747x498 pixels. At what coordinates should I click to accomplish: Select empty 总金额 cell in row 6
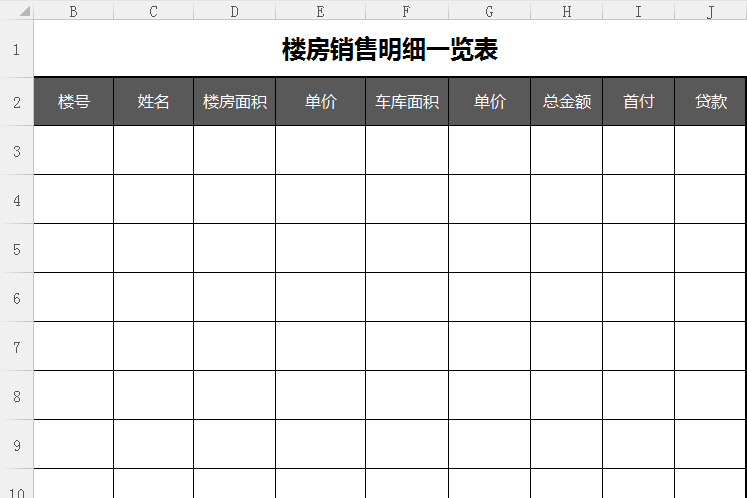coord(566,297)
